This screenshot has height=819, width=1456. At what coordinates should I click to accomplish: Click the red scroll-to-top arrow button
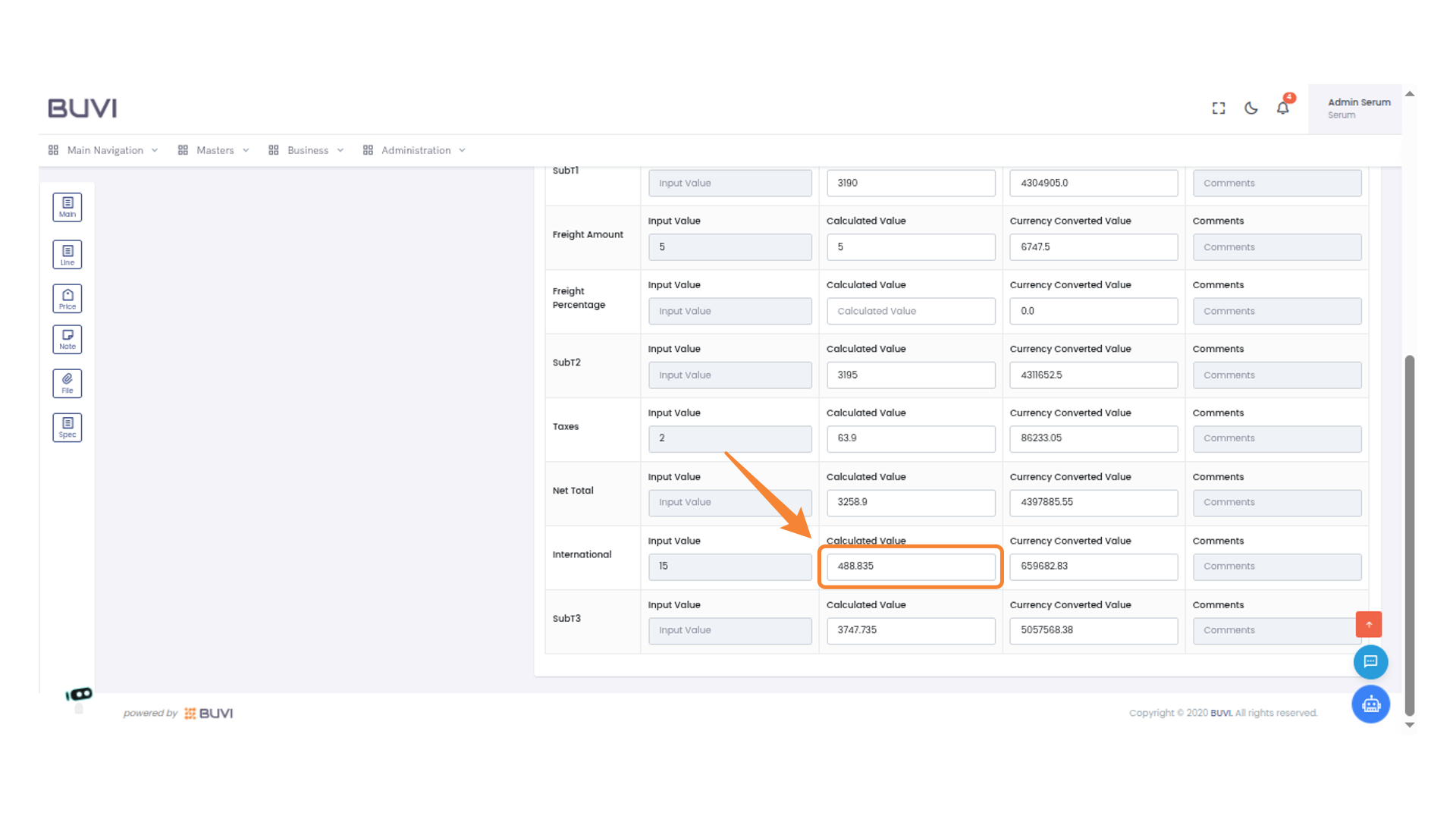[1369, 624]
